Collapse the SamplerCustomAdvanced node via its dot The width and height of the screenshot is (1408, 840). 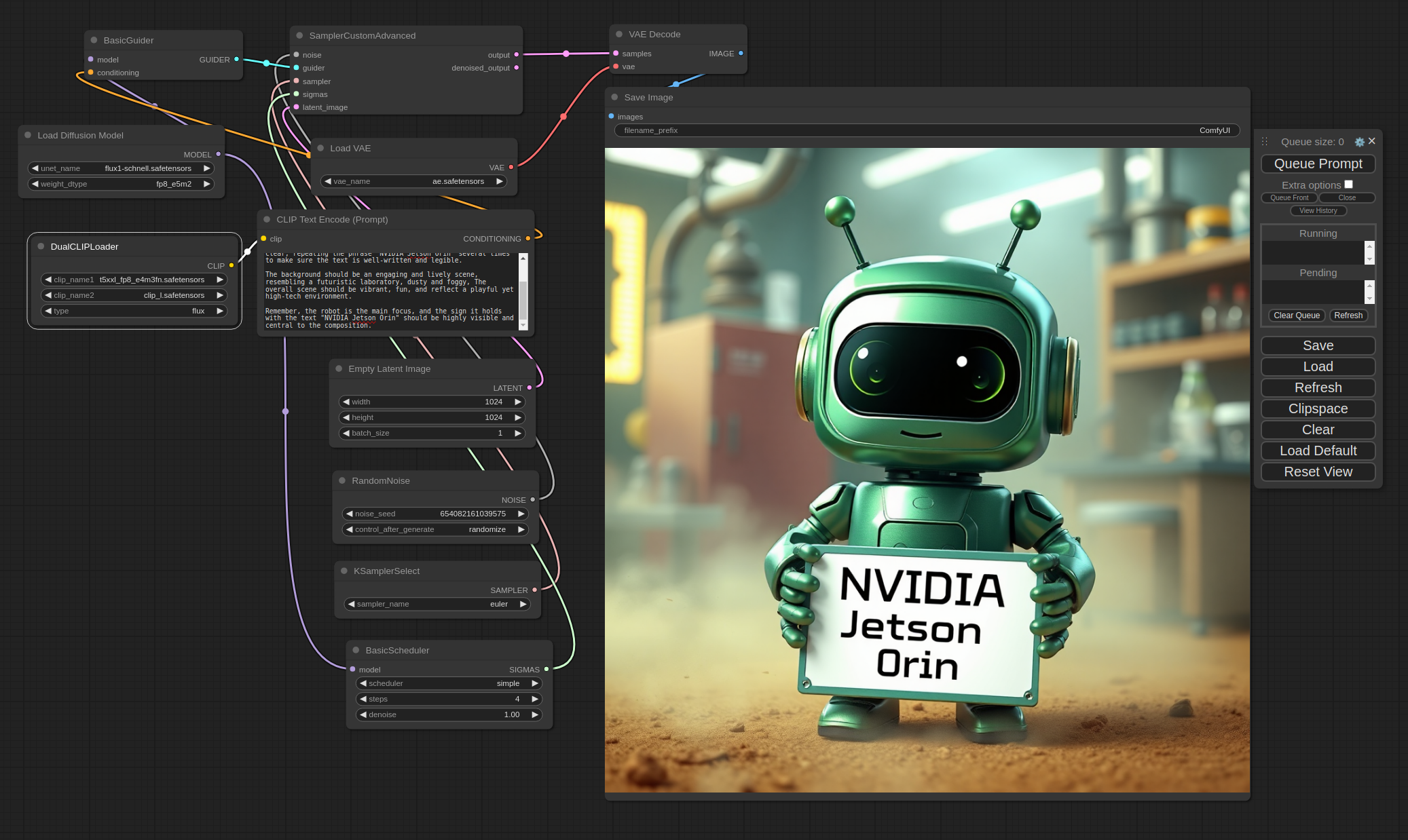point(299,35)
